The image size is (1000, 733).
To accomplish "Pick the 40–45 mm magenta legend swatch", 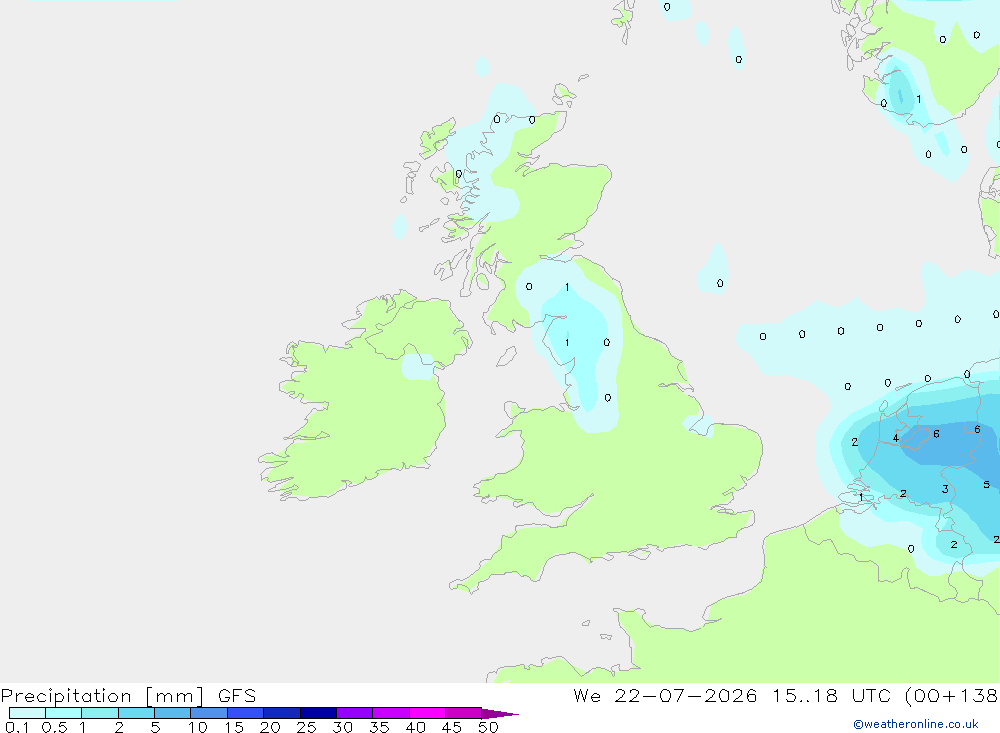I will click(427, 713).
